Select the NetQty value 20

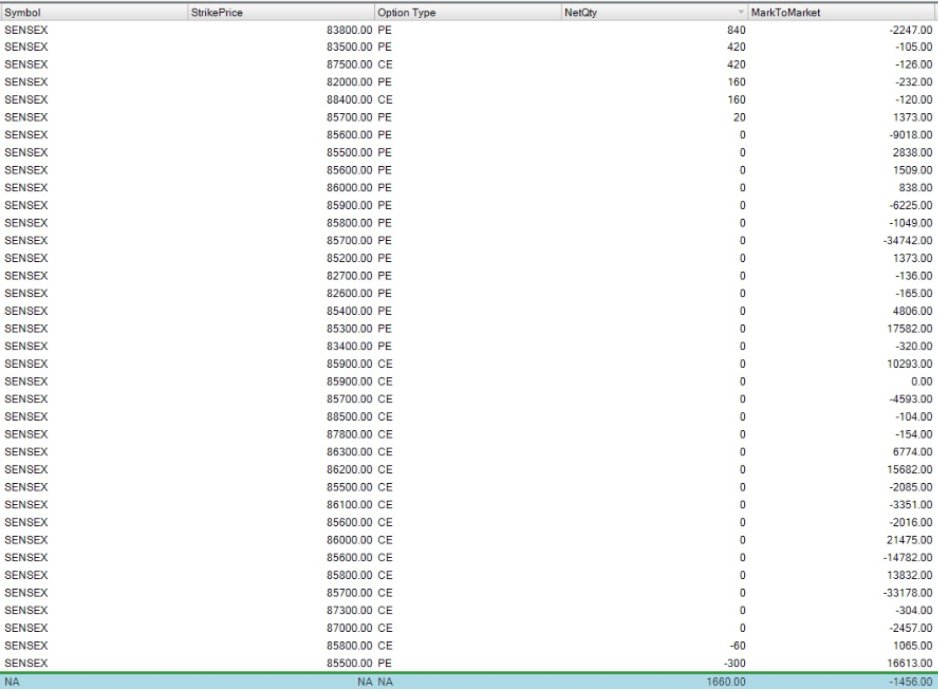tap(739, 118)
